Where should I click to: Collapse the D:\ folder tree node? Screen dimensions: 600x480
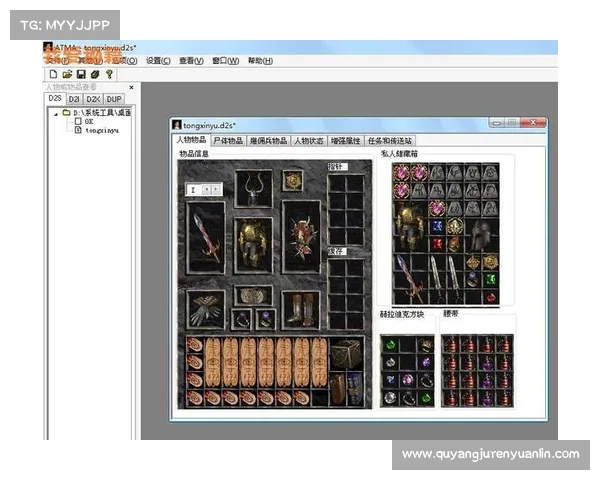[x=55, y=113]
